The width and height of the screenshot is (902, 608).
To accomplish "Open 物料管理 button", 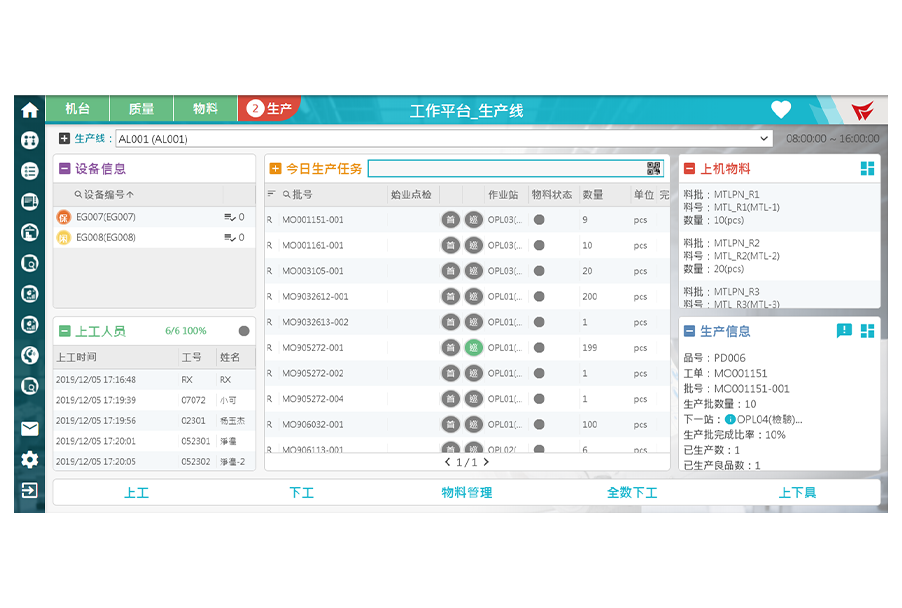I will click(x=467, y=492).
